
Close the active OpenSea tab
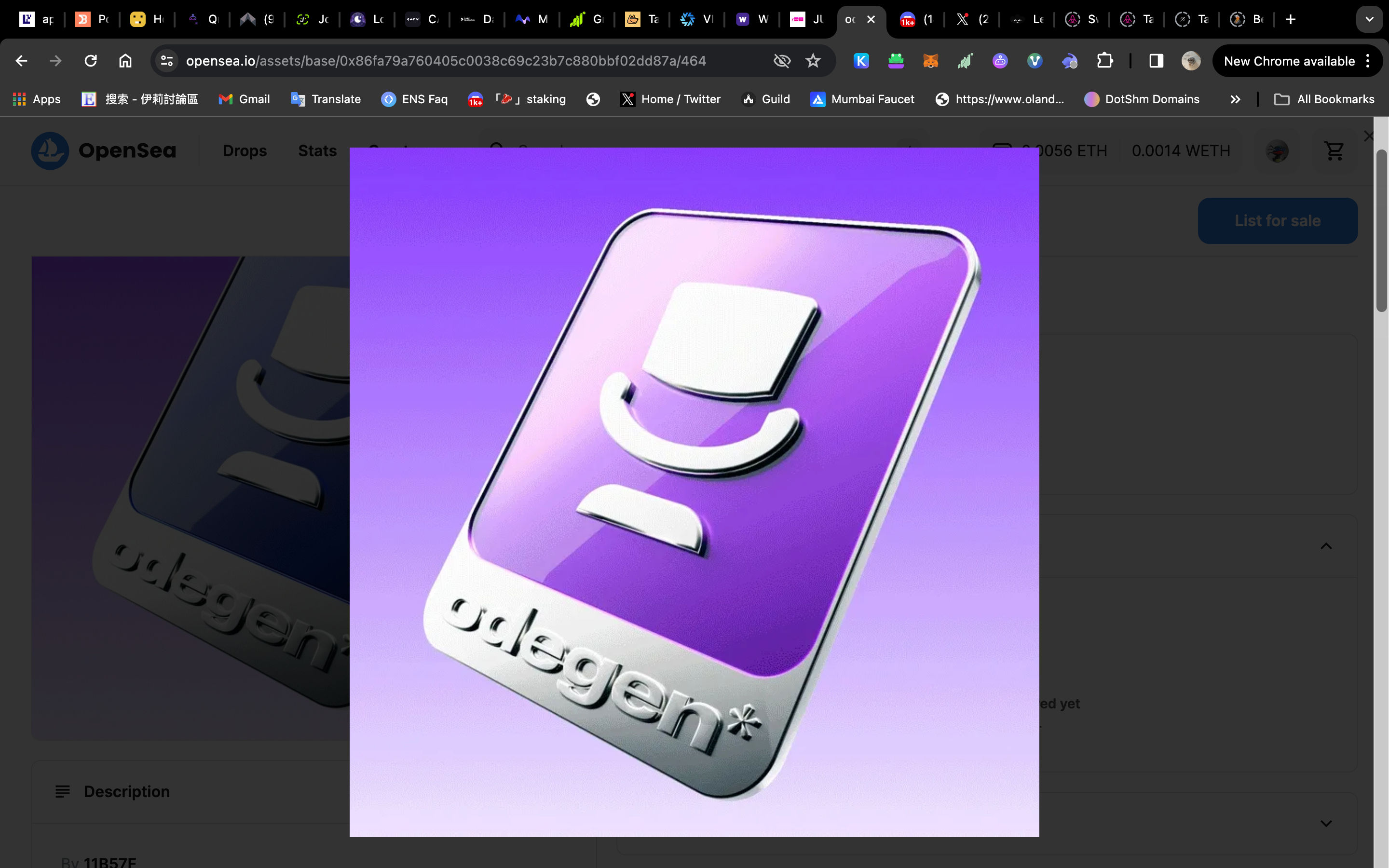(871, 19)
